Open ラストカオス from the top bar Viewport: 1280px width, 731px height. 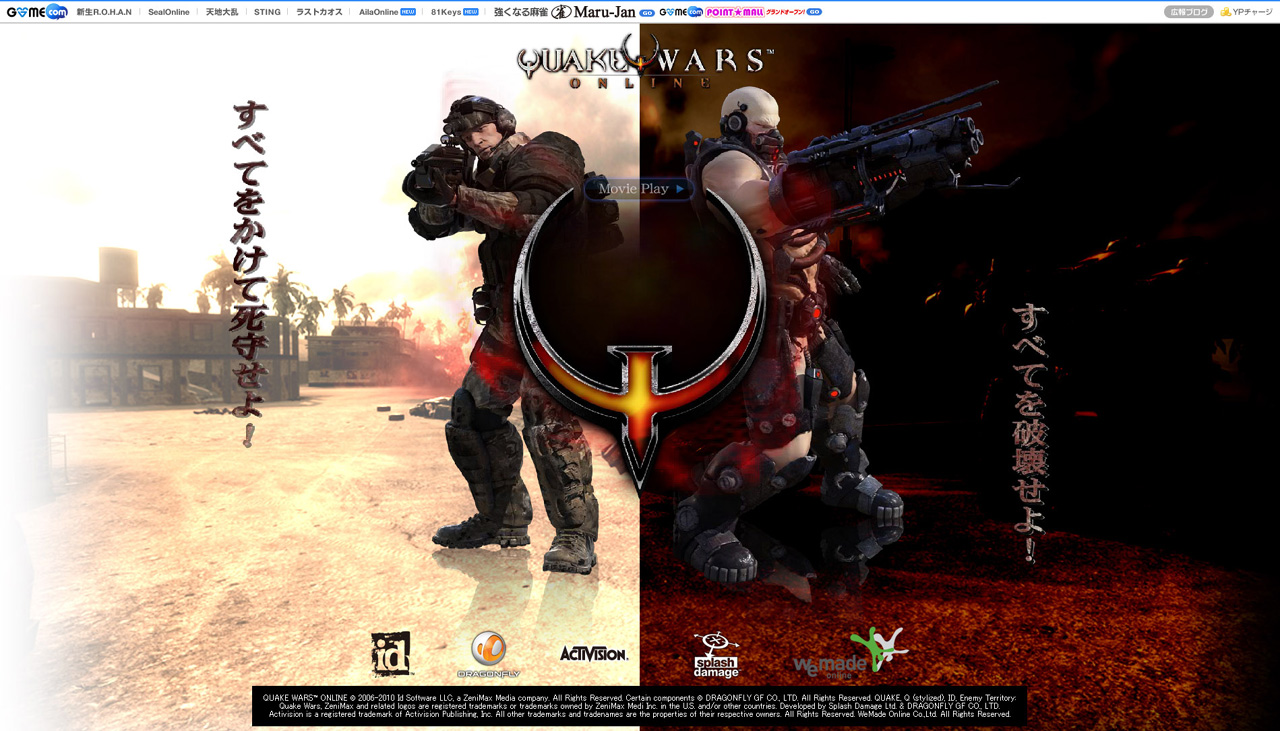pyautogui.click(x=319, y=12)
